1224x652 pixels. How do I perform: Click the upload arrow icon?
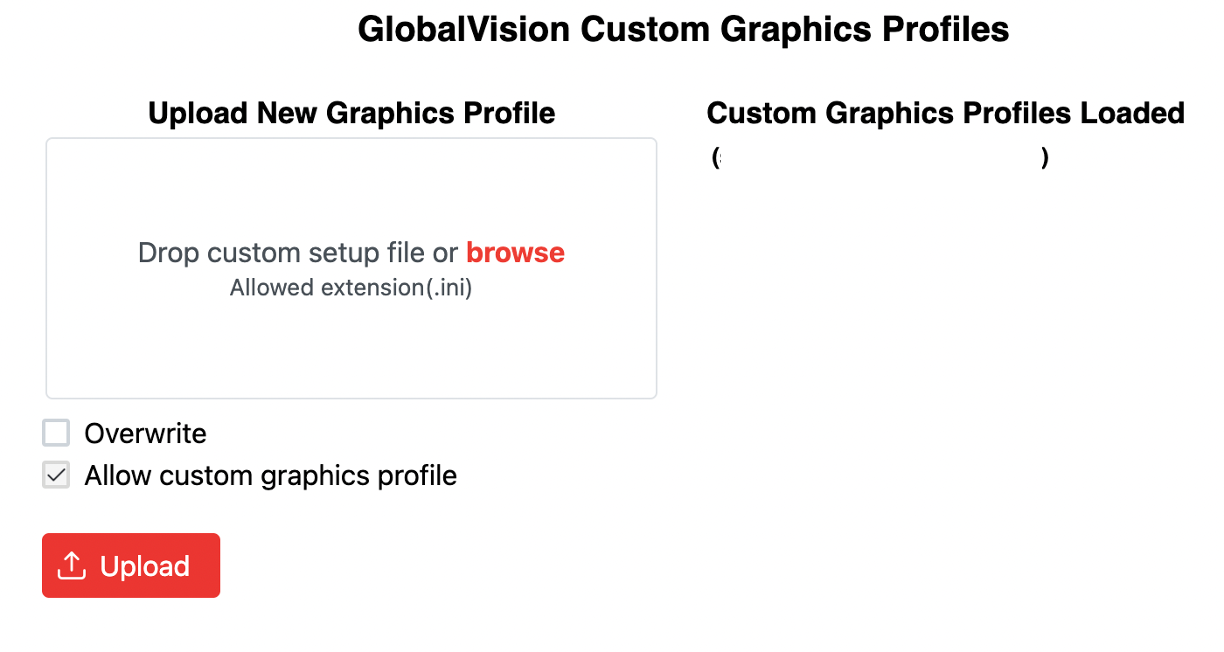(x=71, y=566)
